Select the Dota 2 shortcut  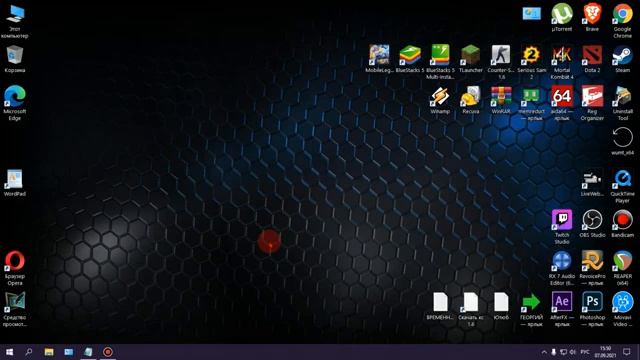(592, 59)
